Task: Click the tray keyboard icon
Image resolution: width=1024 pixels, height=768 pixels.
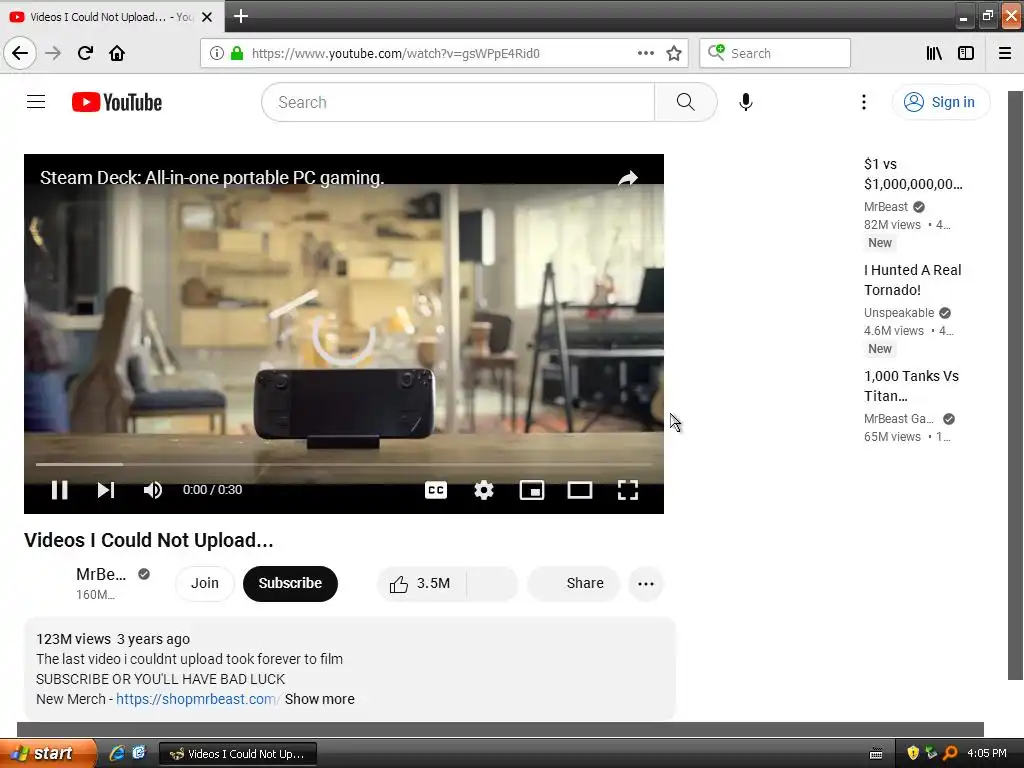Action: (876, 754)
